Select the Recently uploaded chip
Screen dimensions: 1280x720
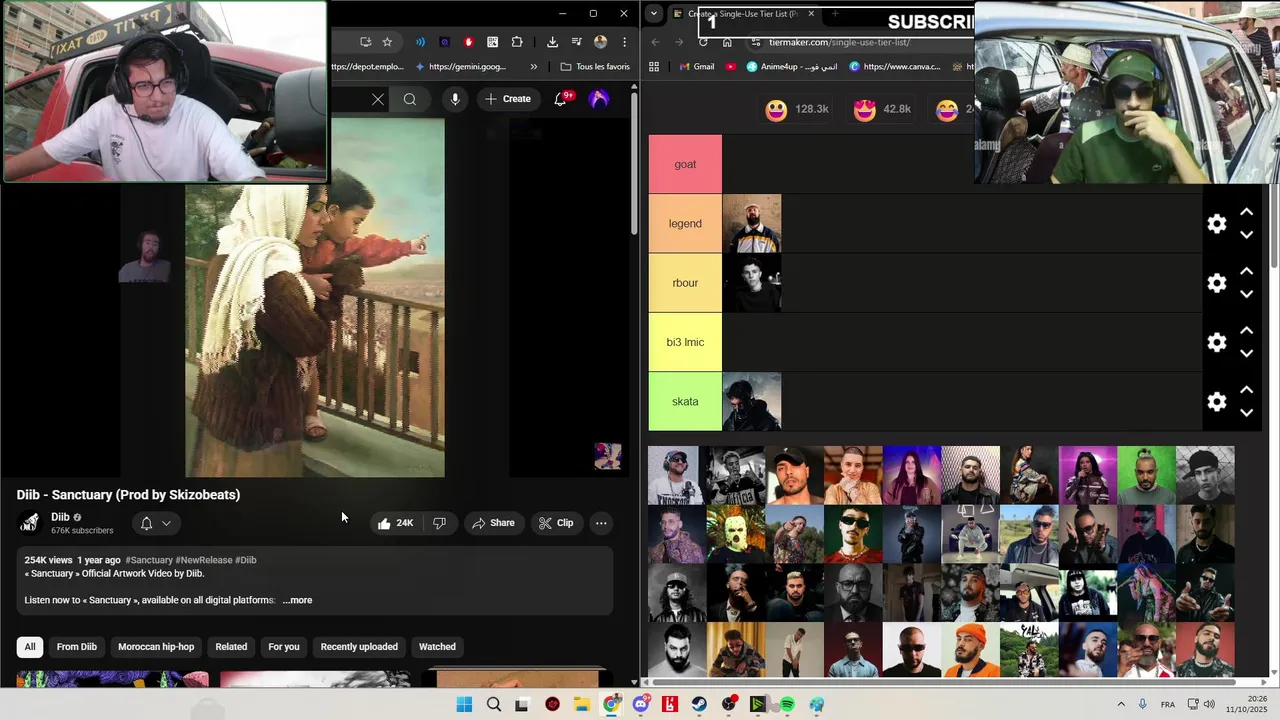pos(359,647)
